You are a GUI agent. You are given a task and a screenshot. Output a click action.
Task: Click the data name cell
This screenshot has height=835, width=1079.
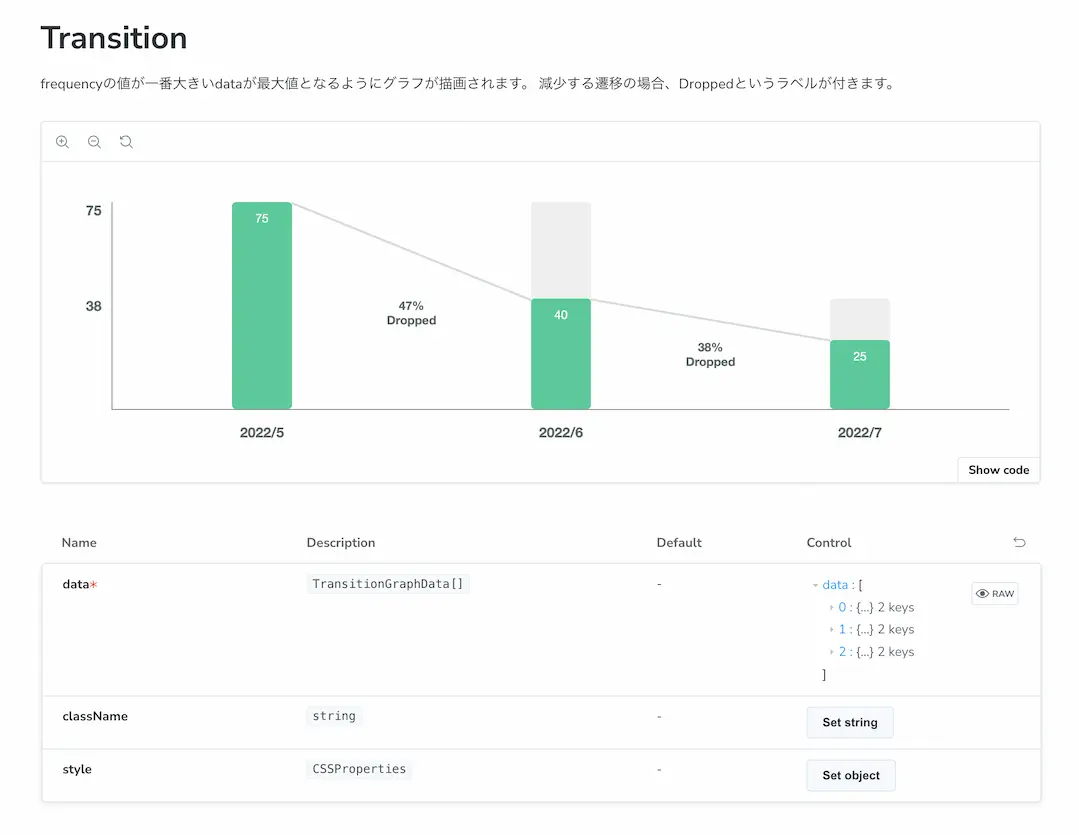click(80, 584)
